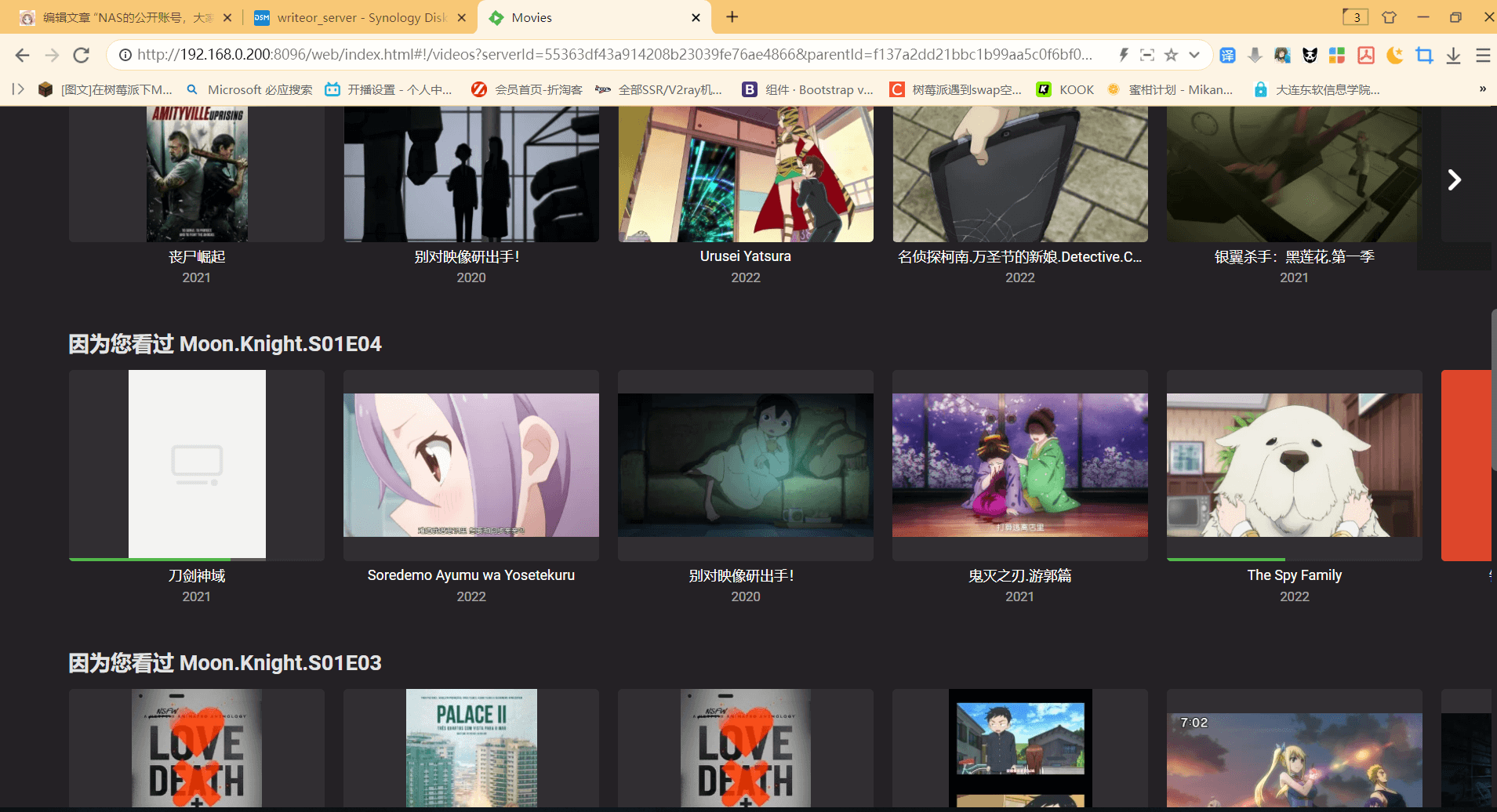Open the 会员首页-折淘客 bookmark
Screen dimensions: 1497x812
click(x=527, y=89)
